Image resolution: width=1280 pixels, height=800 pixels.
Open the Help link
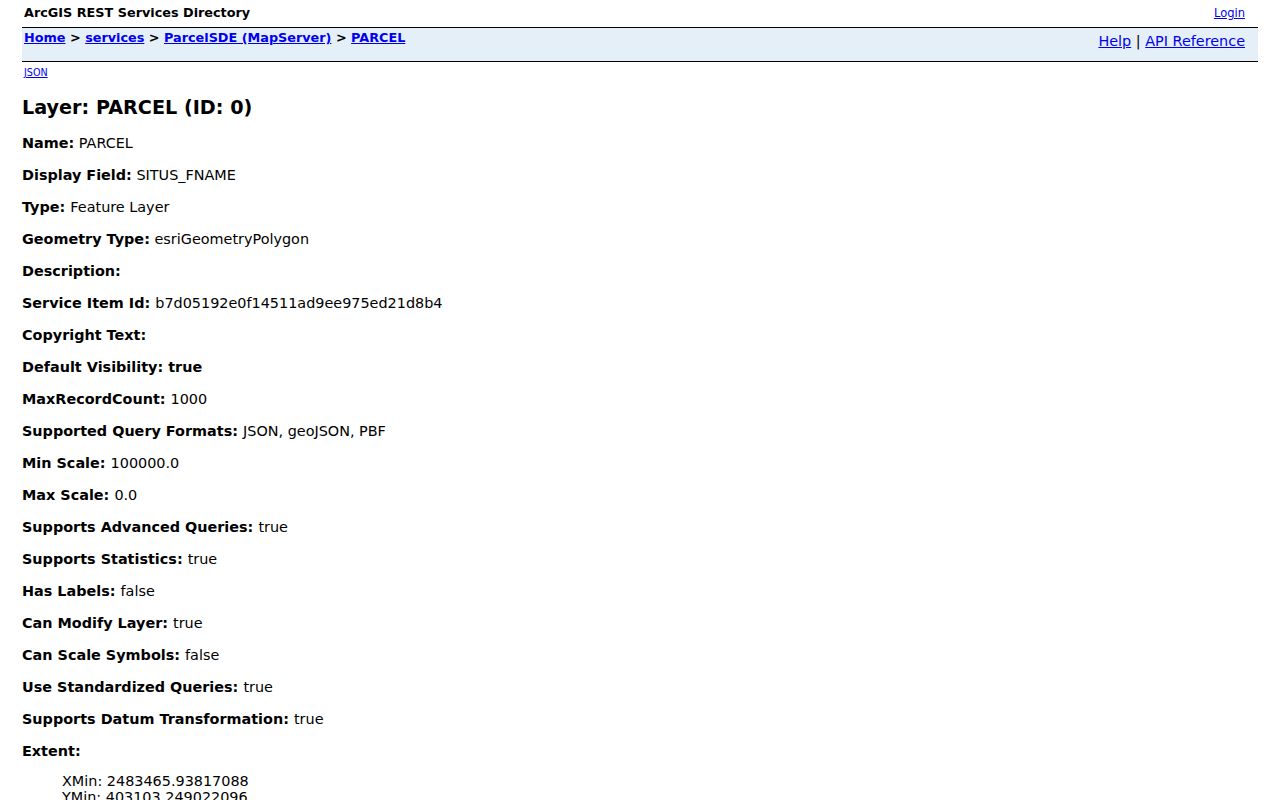pos(1114,41)
